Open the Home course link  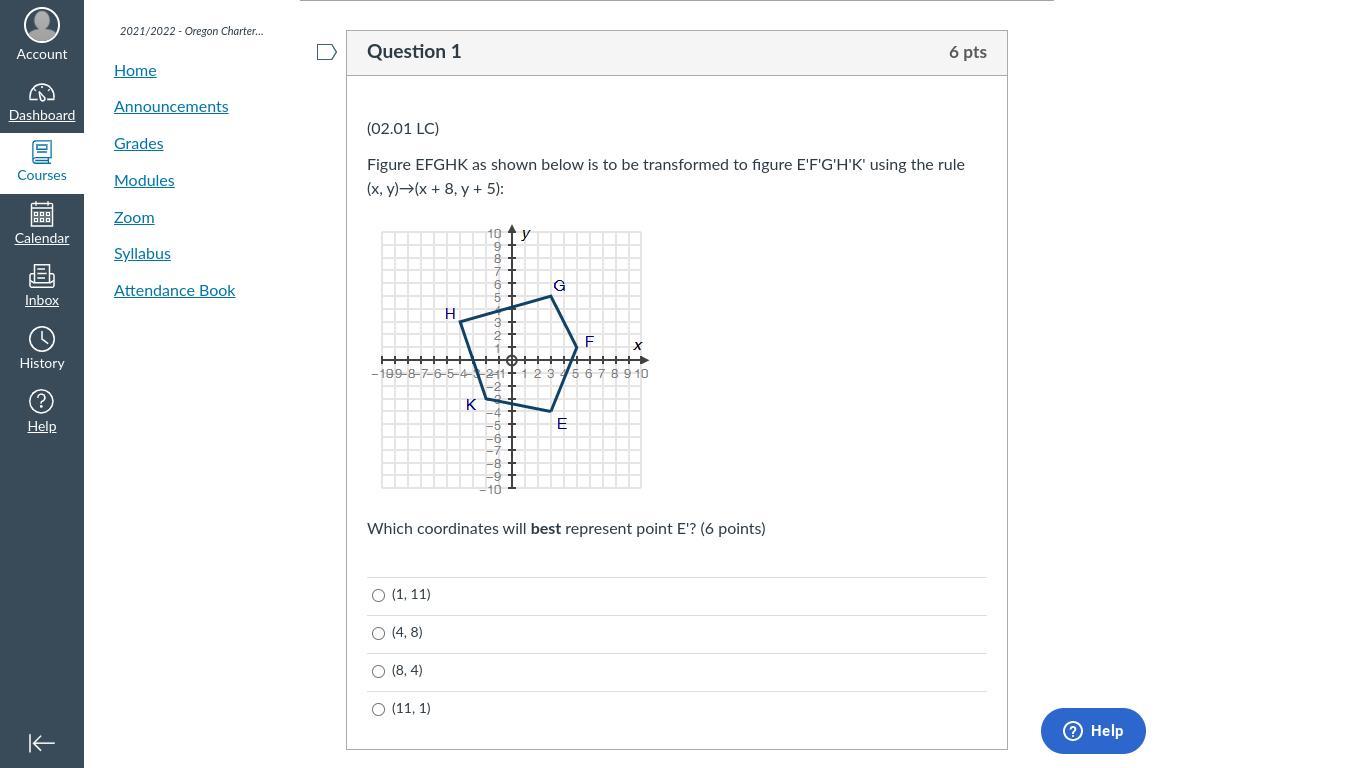pos(135,70)
